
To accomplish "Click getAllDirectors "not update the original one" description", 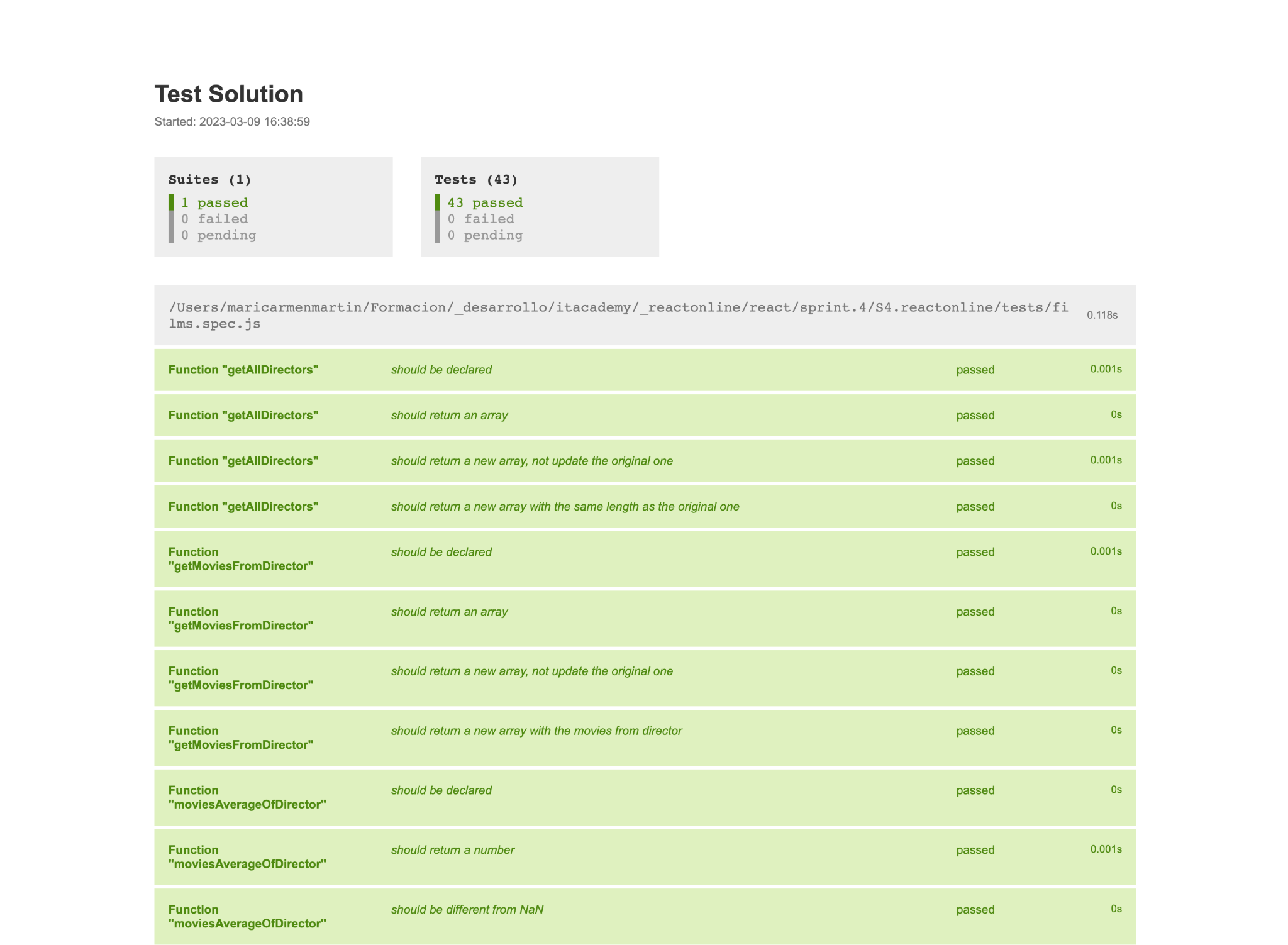I will pos(532,461).
